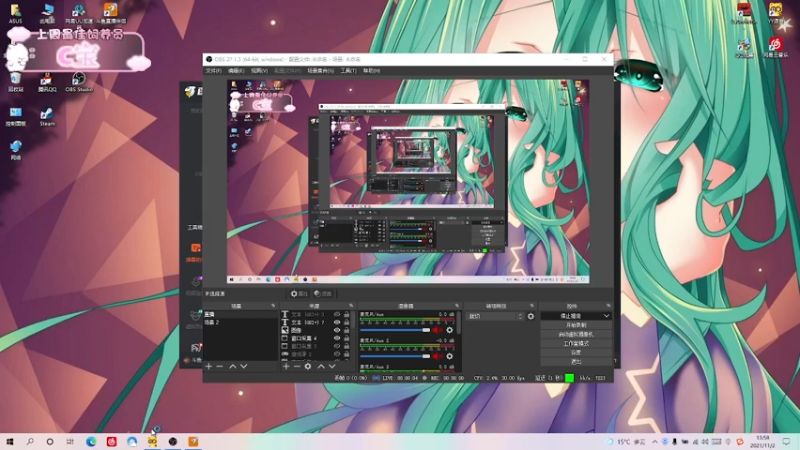Toggle lock on 文本 (GDI+) 7 source
Image resolution: width=800 pixels, height=450 pixels.
click(x=346, y=322)
